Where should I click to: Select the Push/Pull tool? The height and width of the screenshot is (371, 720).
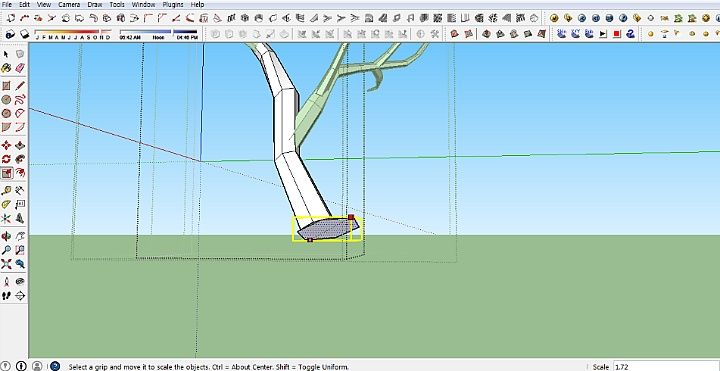coord(20,146)
